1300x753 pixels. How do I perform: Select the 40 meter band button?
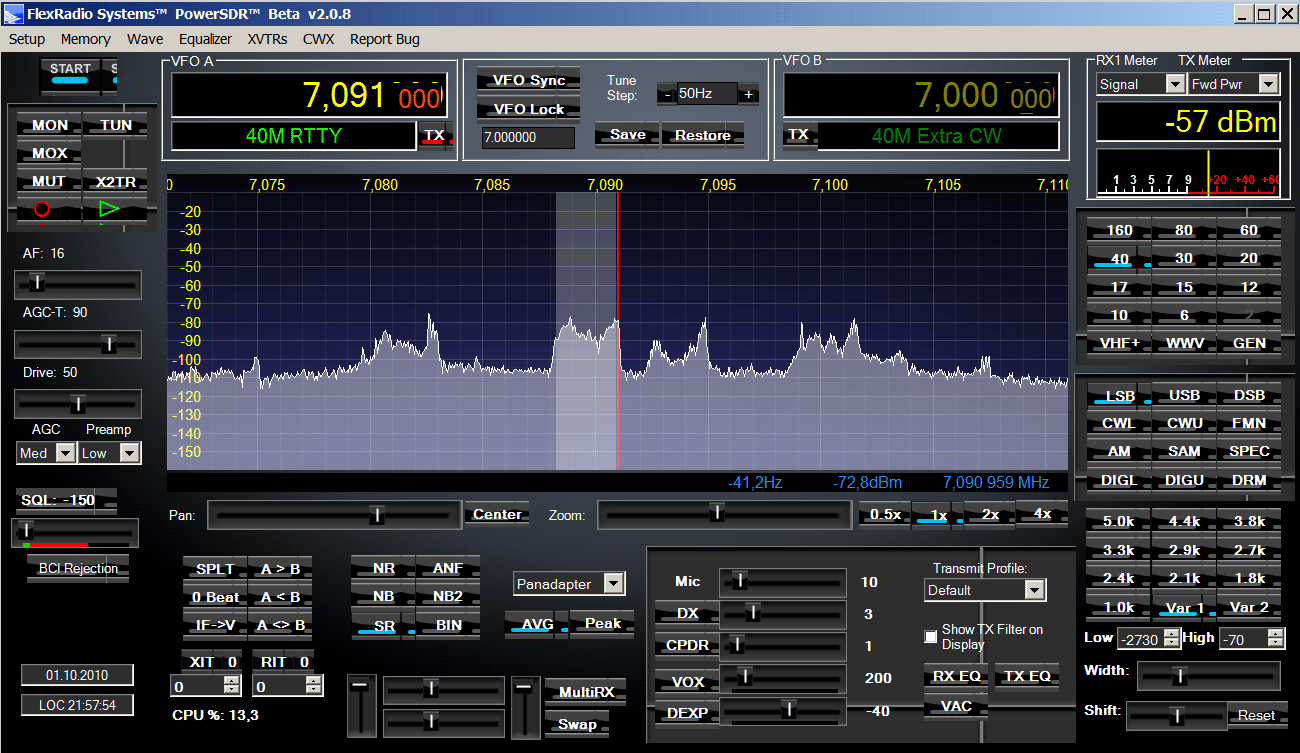1119,259
